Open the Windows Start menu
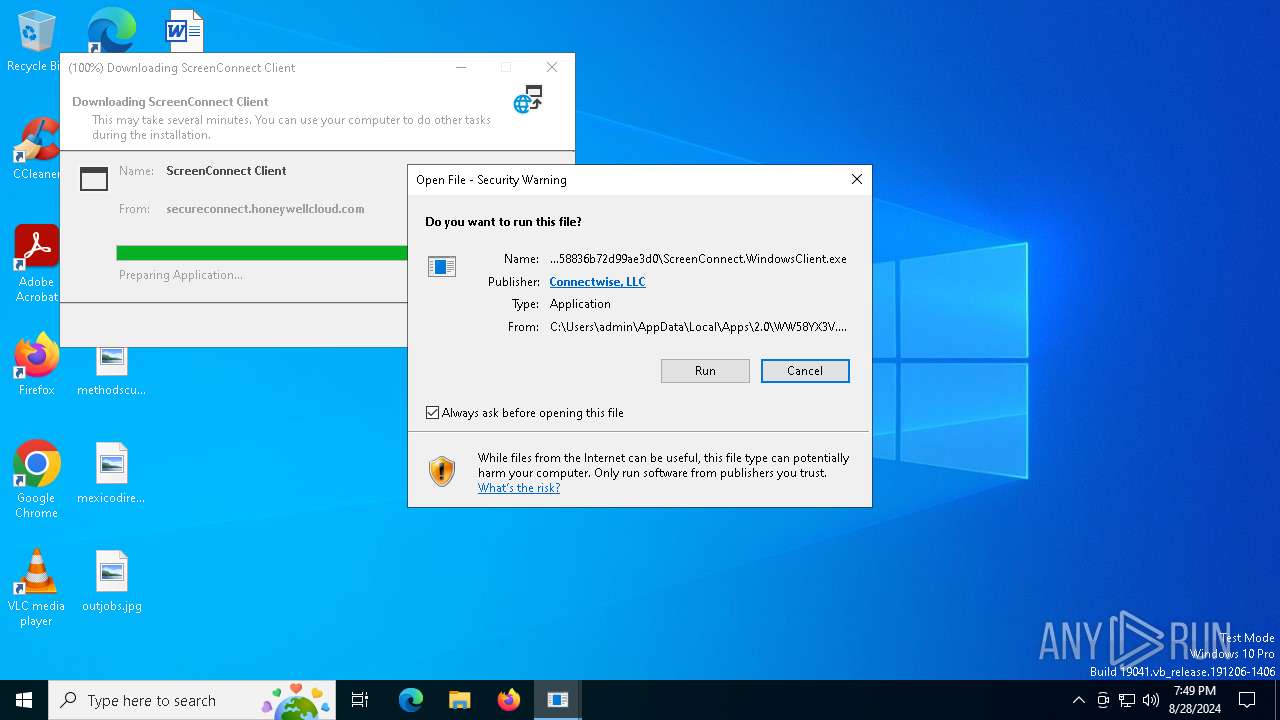Image resolution: width=1280 pixels, height=720 pixels. 24,700
